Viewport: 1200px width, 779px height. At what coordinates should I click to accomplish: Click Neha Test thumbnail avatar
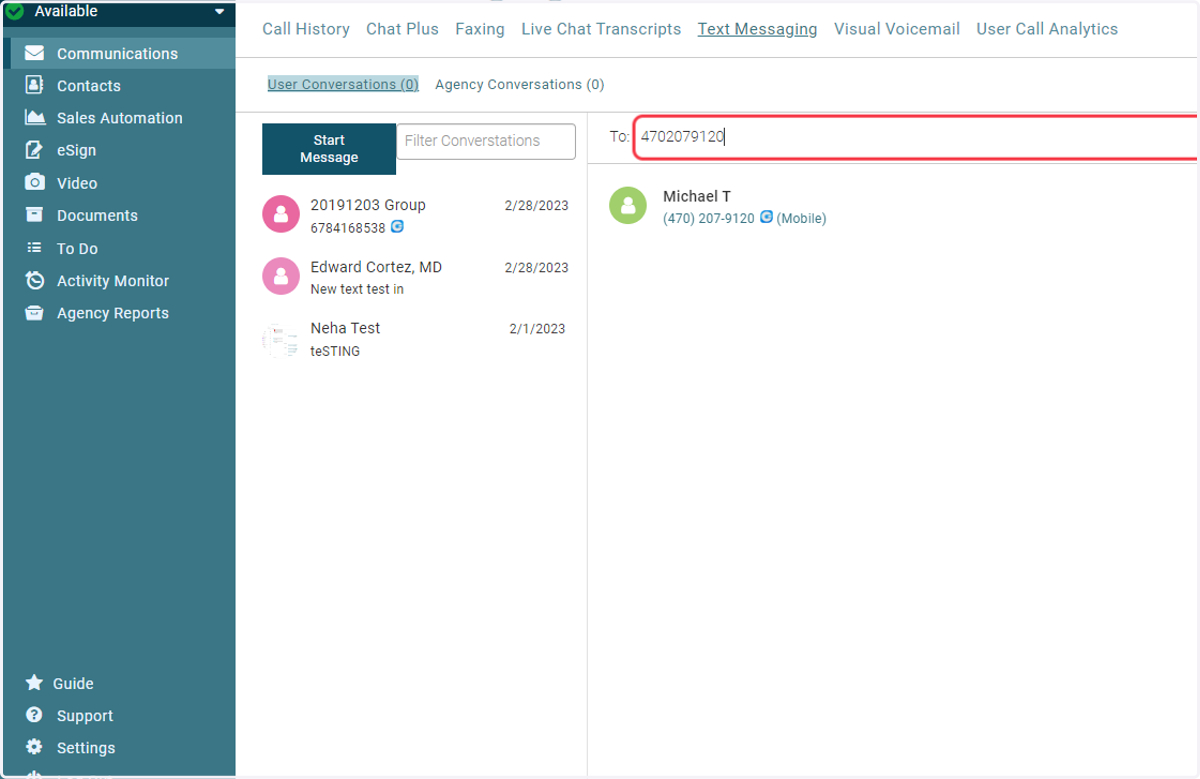coord(281,339)
